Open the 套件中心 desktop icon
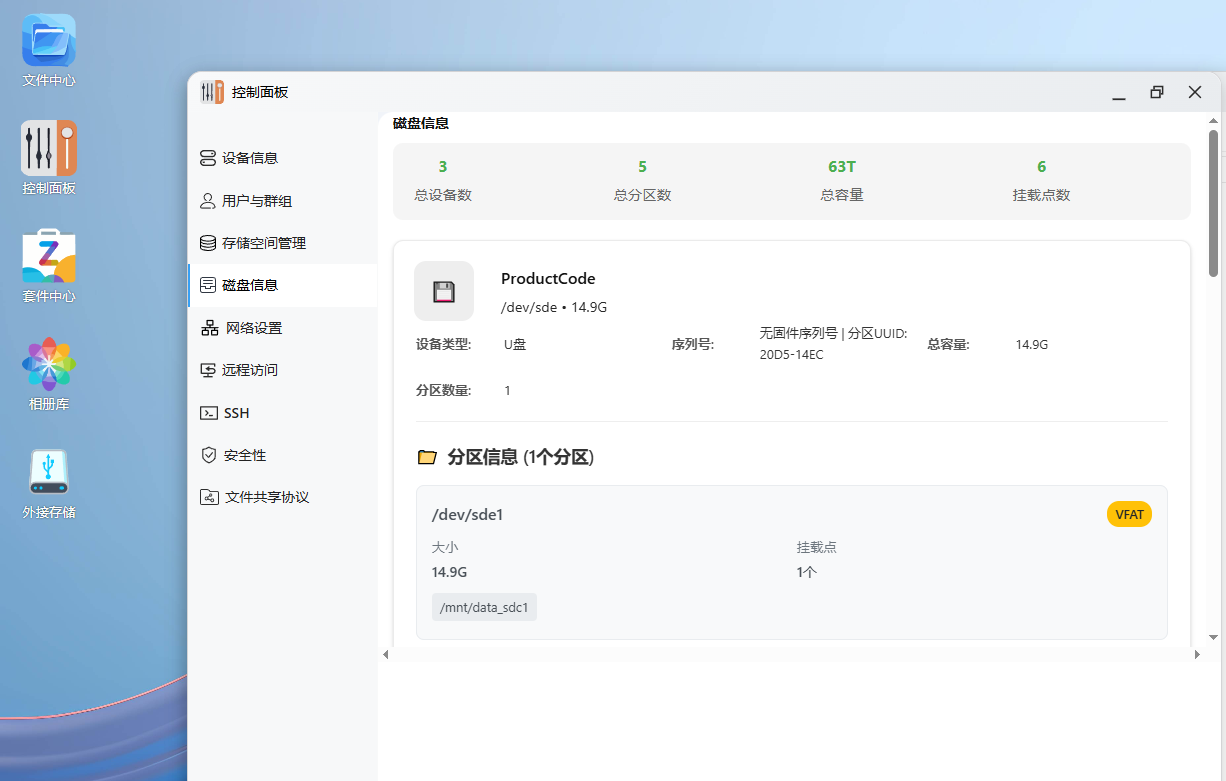This screenshot has width=1226, height=781. tap(49, 258)
